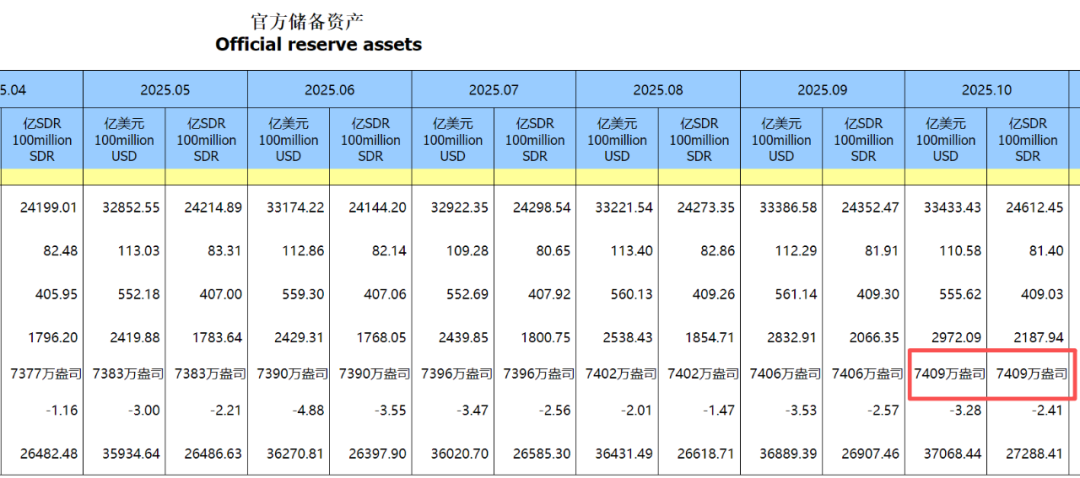Click the 27288.41 total value

coord(1035,455)
